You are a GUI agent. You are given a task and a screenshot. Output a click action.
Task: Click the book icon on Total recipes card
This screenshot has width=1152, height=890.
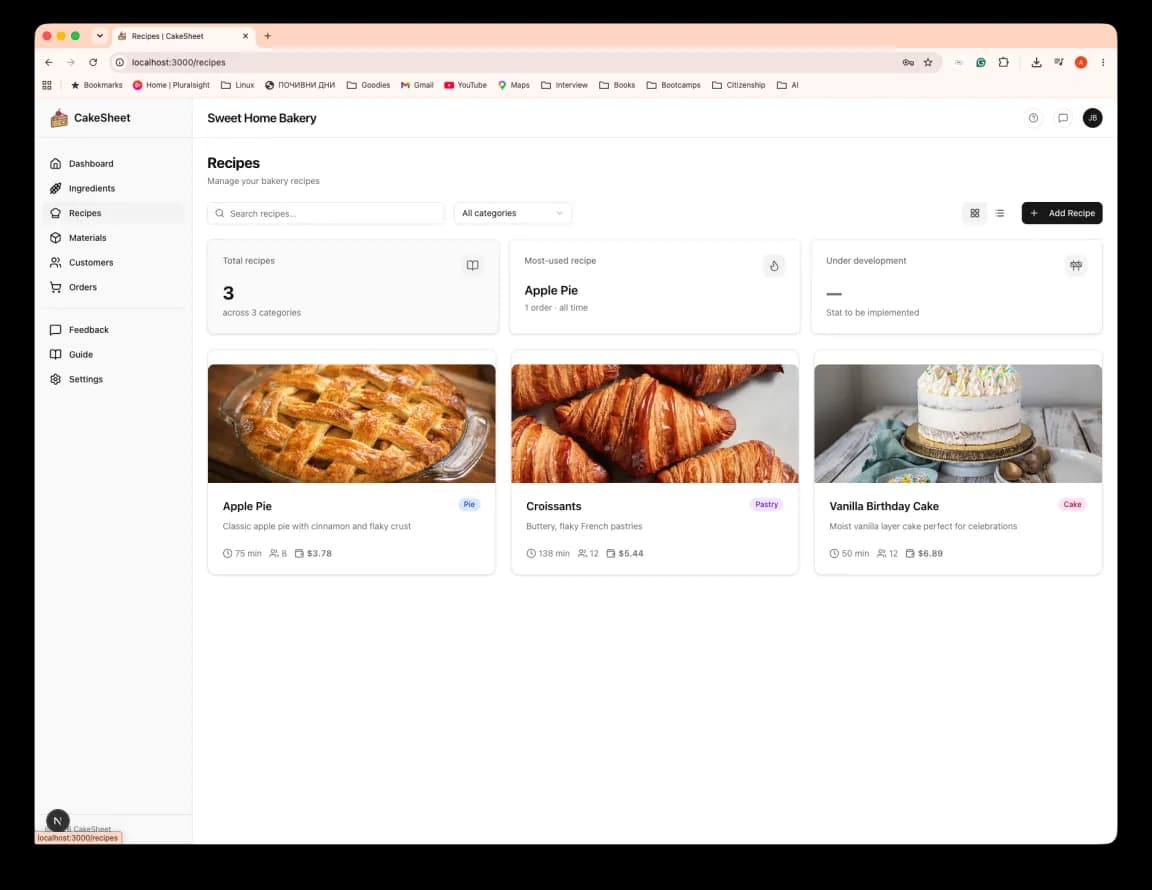click(x=472, y=265)
